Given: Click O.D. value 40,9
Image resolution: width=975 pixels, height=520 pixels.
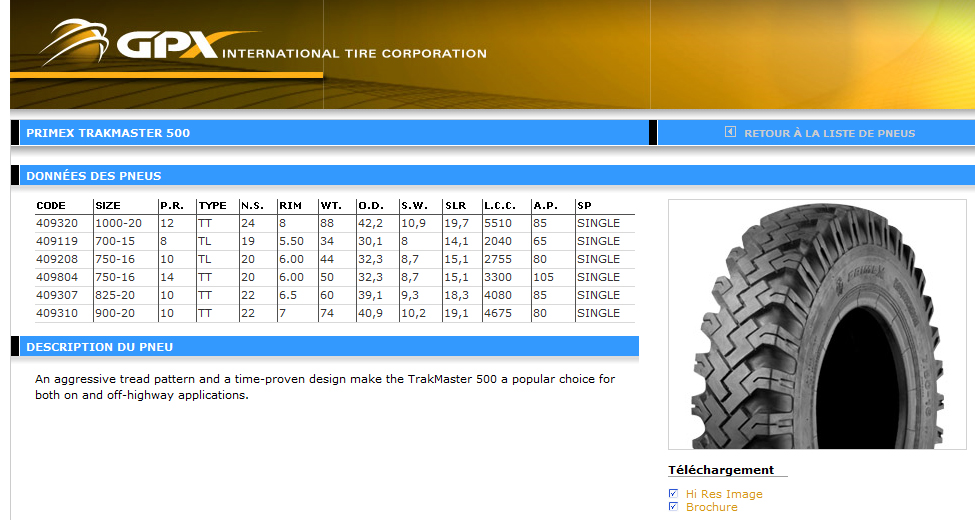Looking at the screenshot, I should (x=371, y=313).
